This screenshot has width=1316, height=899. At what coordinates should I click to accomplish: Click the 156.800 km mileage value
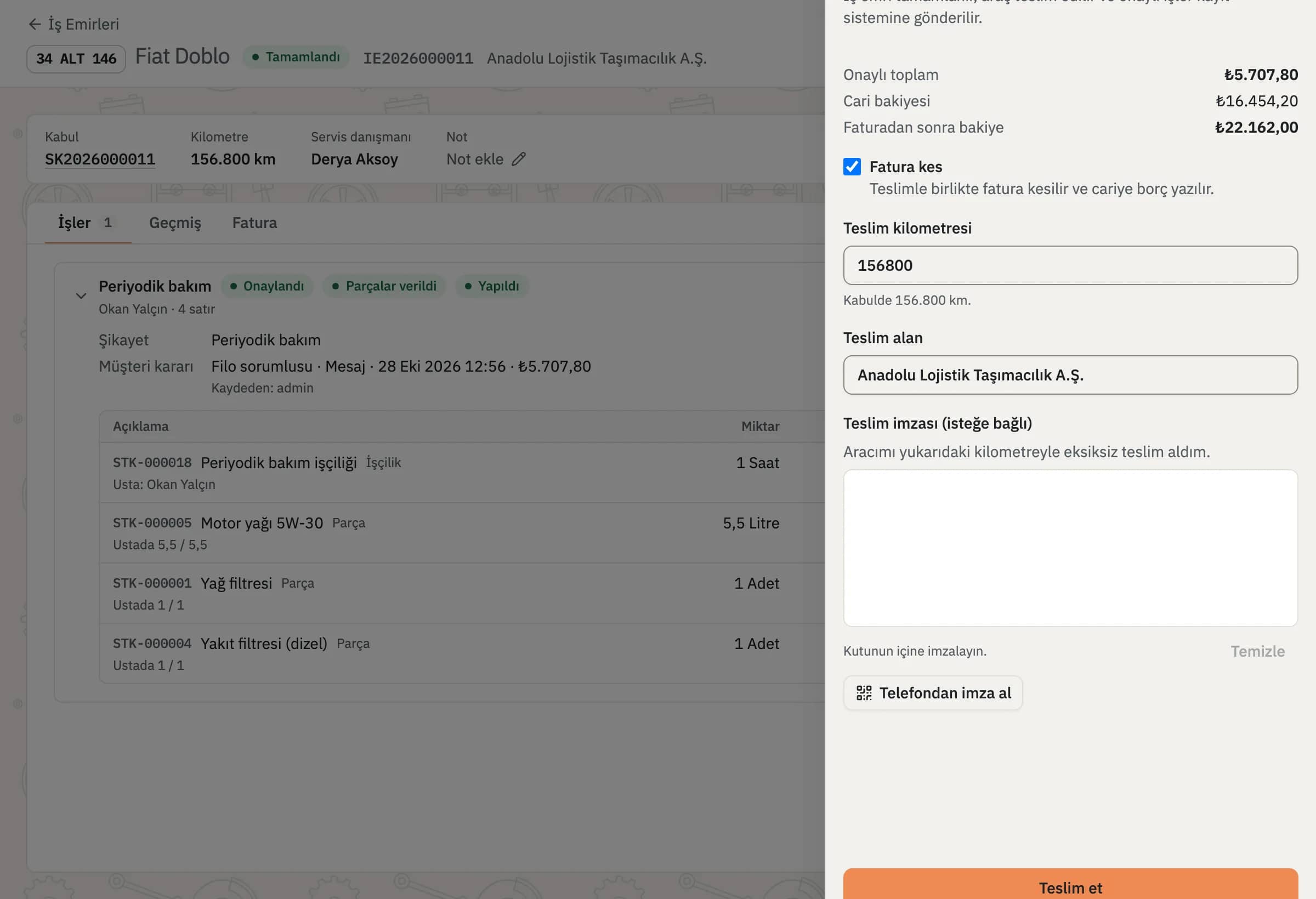[x=232, y=159]
